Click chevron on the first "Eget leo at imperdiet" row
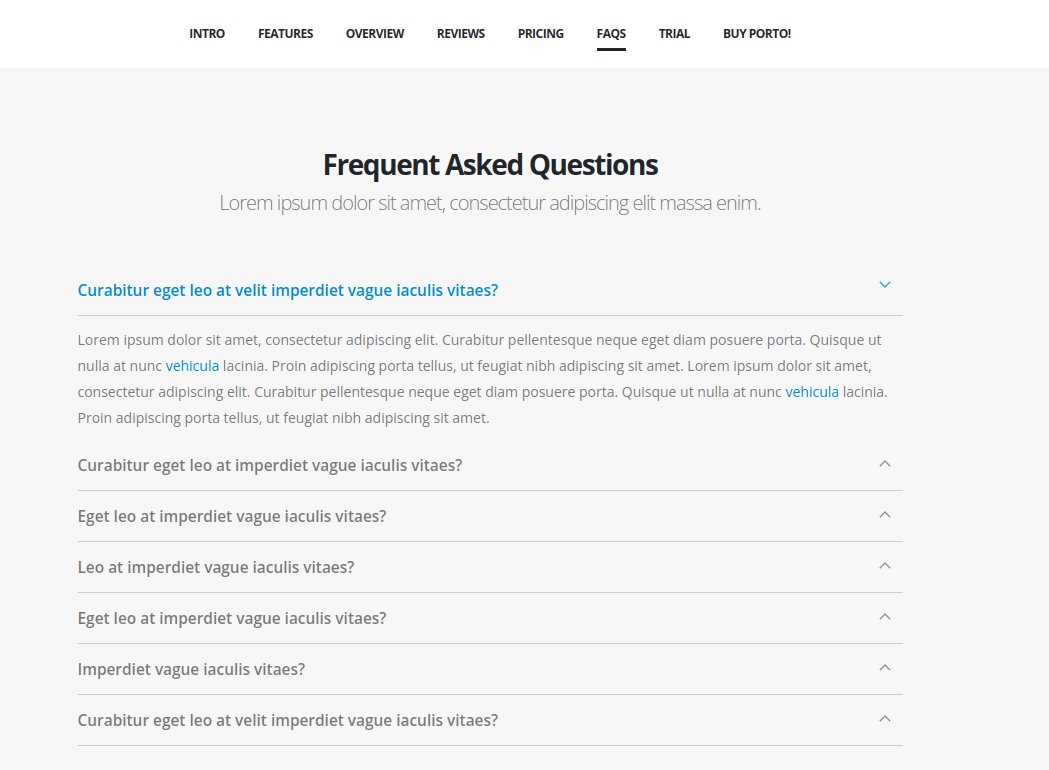 click(x=884, y=515)
